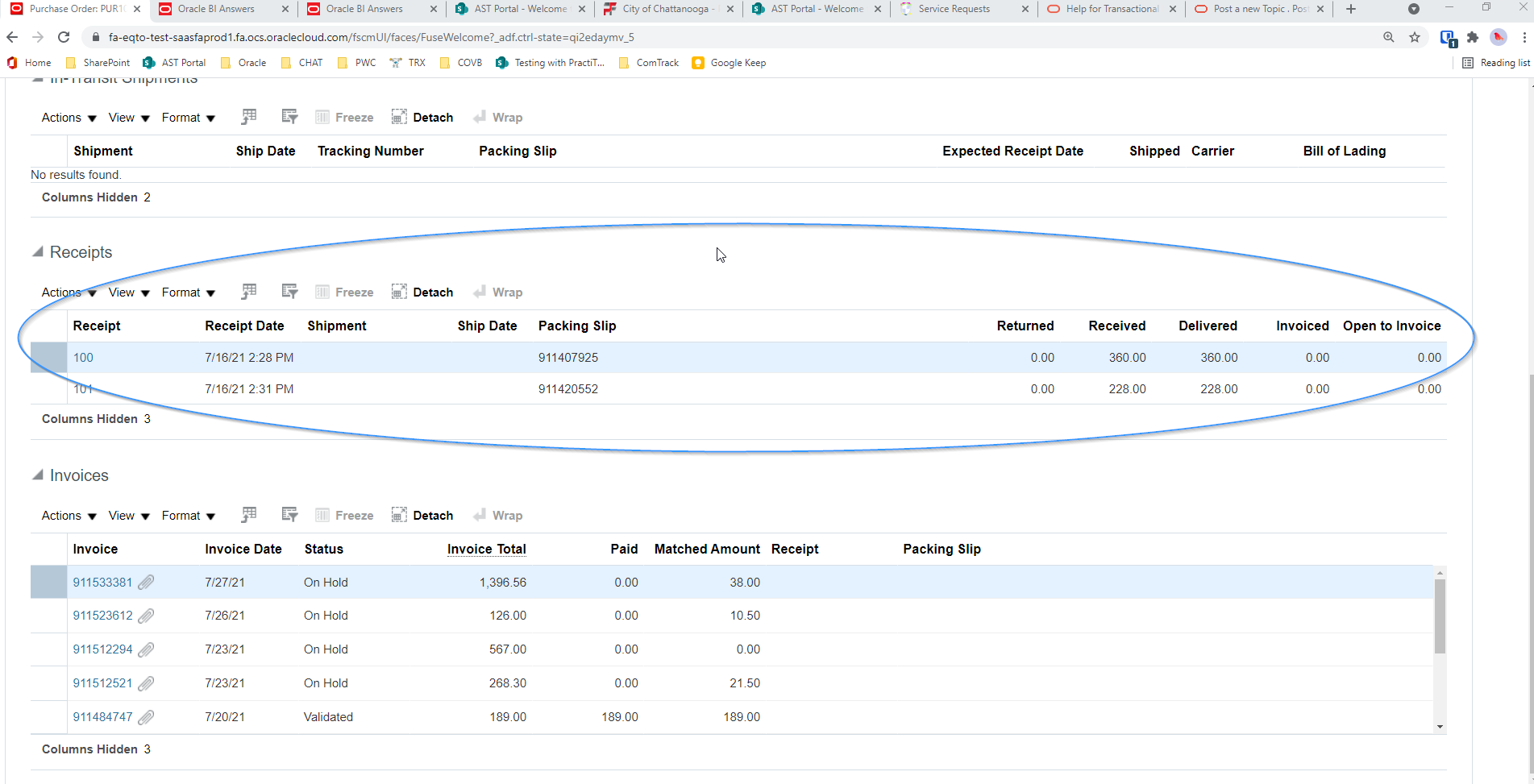This screenshot has height=784, width=1534.
Task: Open invoice 911484747
Action: pyautogui.click(x=102, y=716)
